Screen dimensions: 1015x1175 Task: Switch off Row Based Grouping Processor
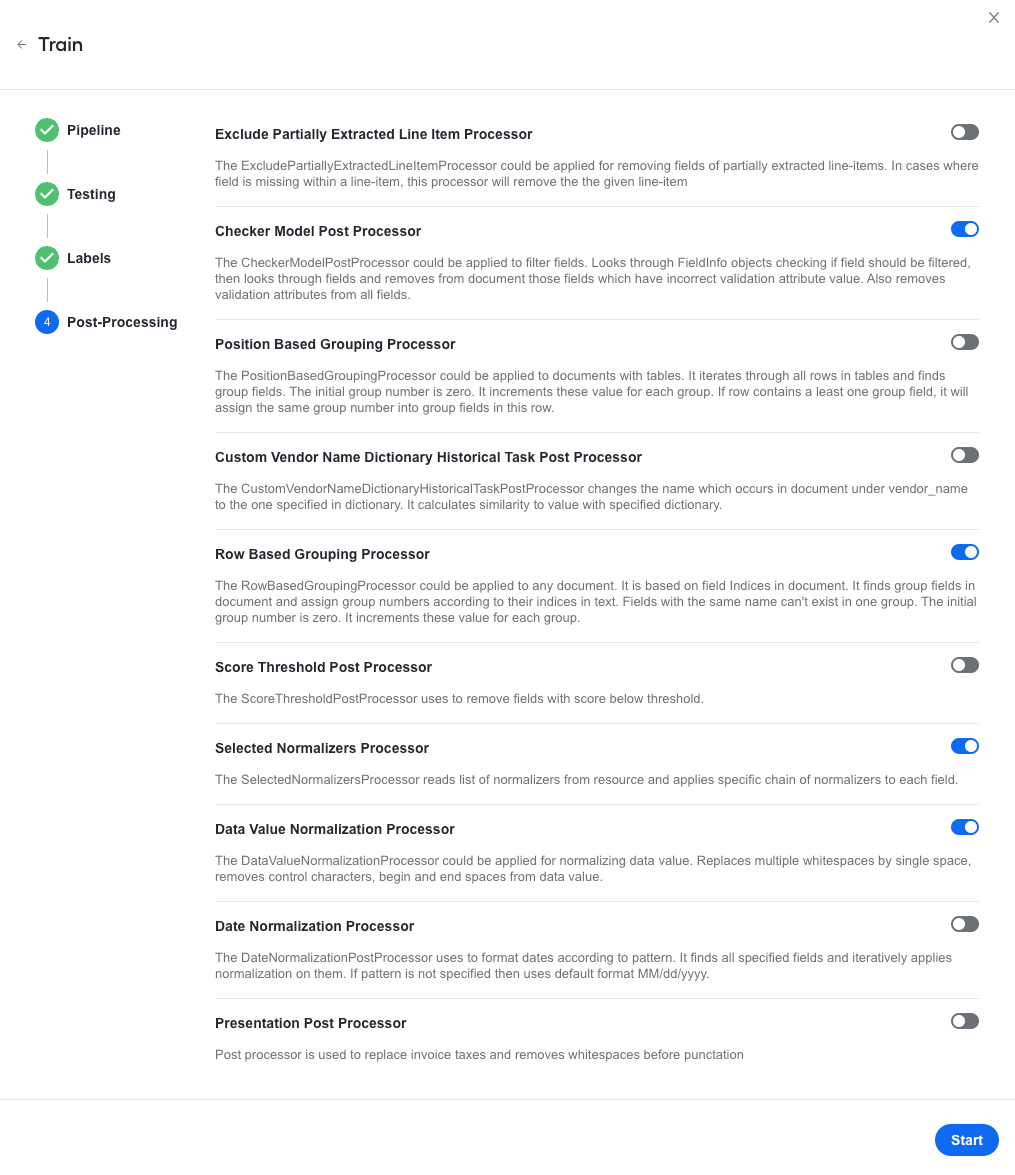964,552
